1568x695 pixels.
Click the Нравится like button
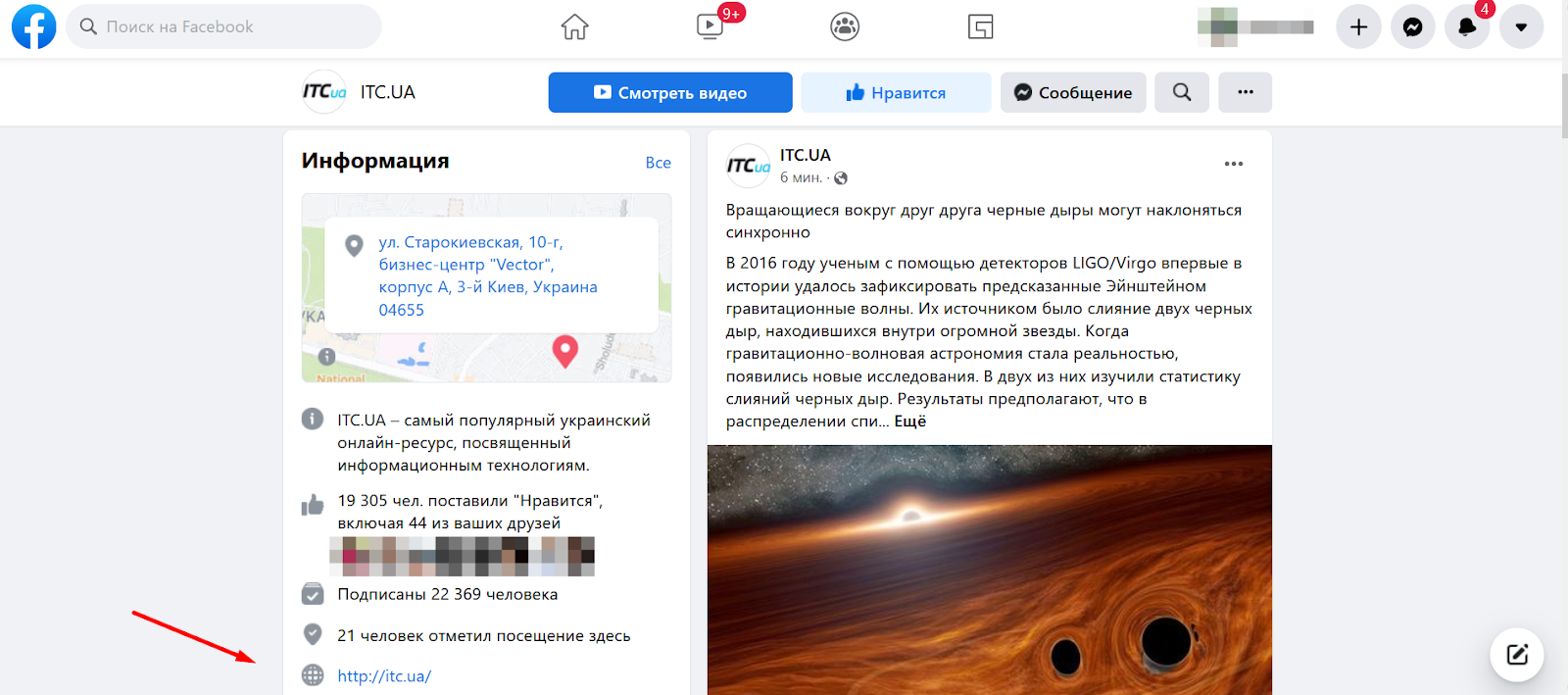click(x=896, y=92)
